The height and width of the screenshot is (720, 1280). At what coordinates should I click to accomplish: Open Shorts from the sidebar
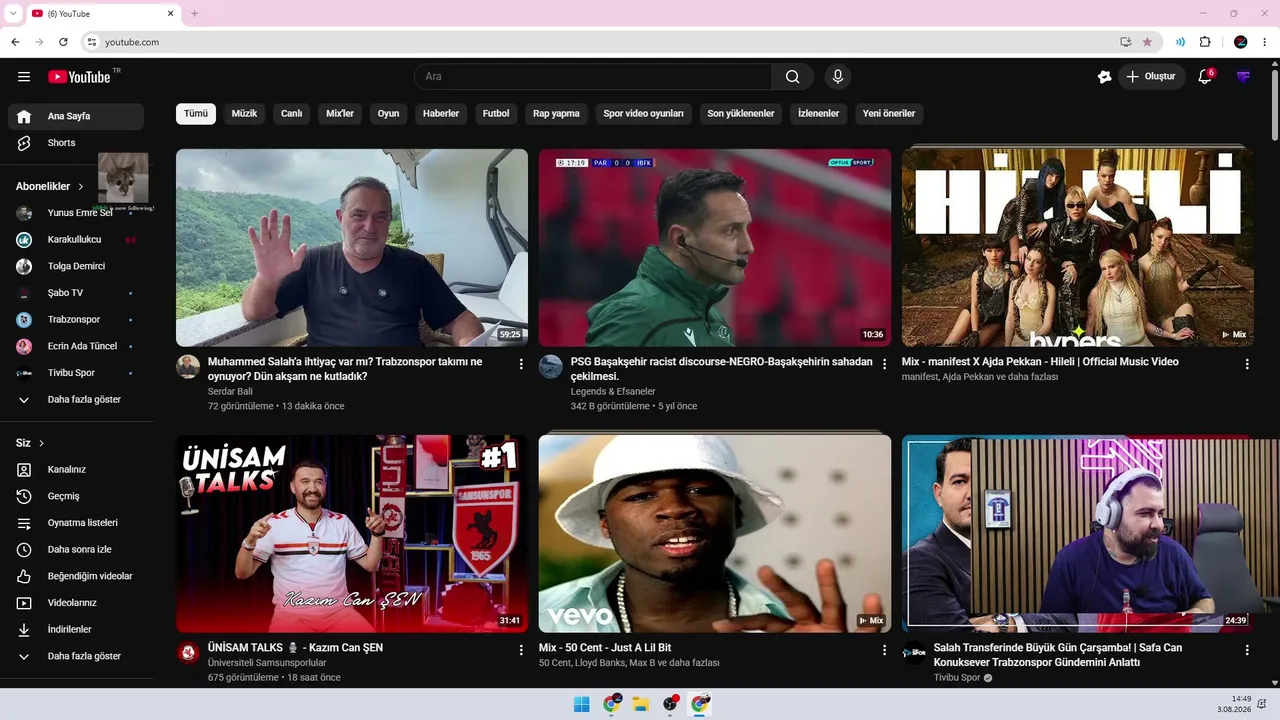[x=76, y=143]
